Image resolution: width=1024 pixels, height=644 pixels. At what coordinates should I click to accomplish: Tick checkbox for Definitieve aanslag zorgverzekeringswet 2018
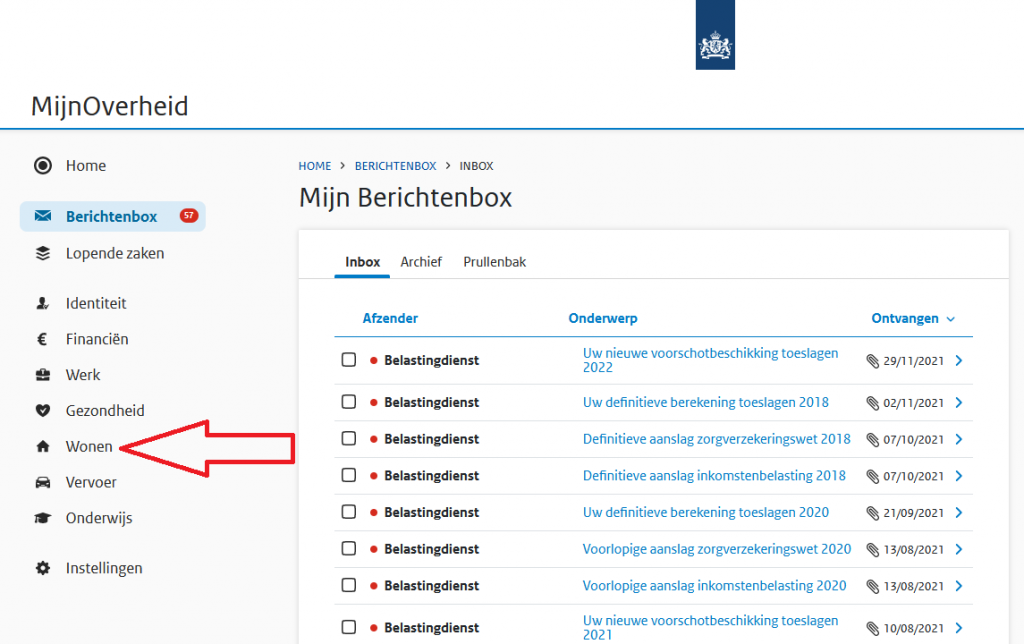pyautogui.click(x=349, y=438)
